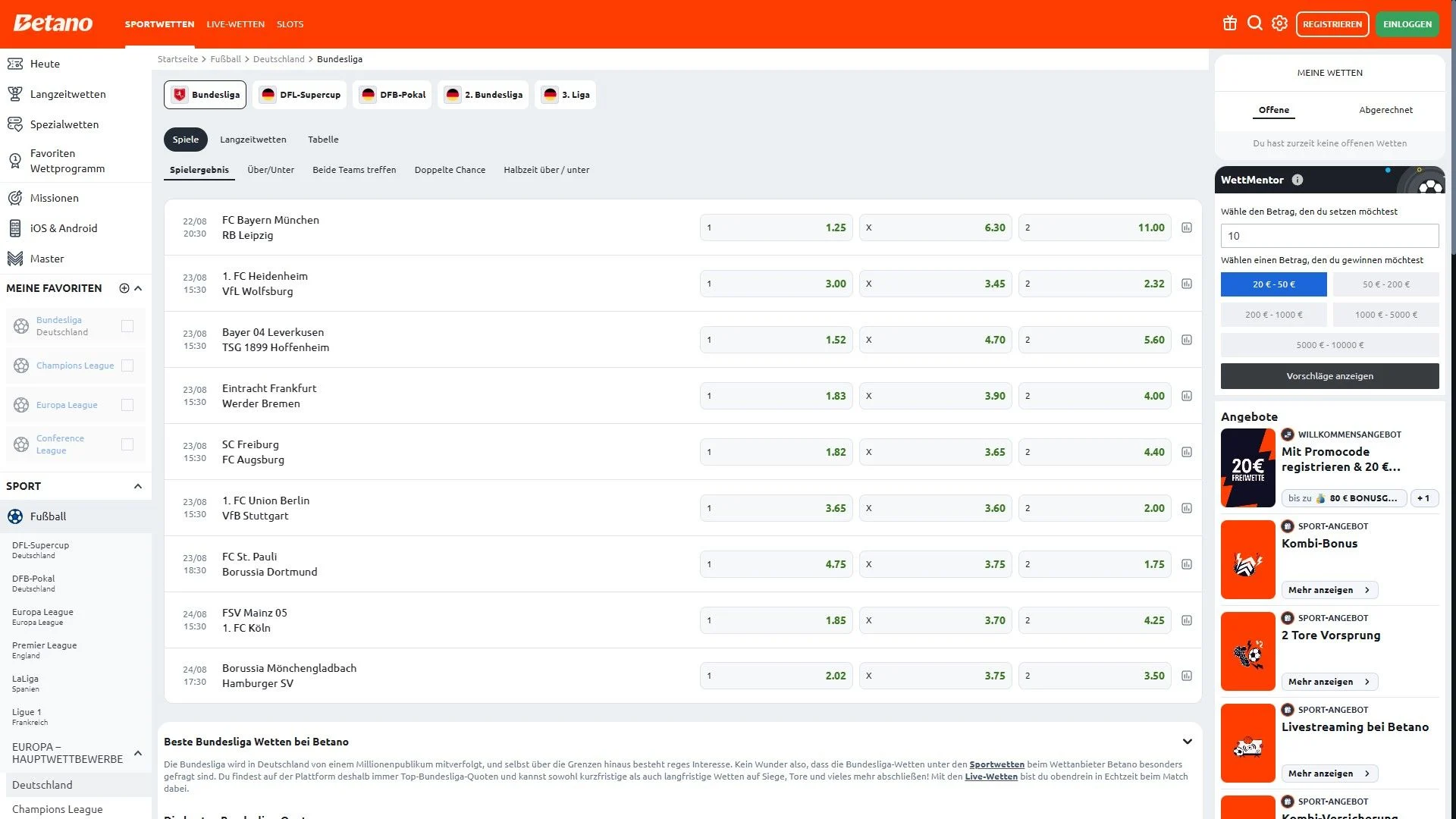This screenshot has height=819, width=1456.
Task: Open Missionen from sidebar icon
Action: (15, 198)
